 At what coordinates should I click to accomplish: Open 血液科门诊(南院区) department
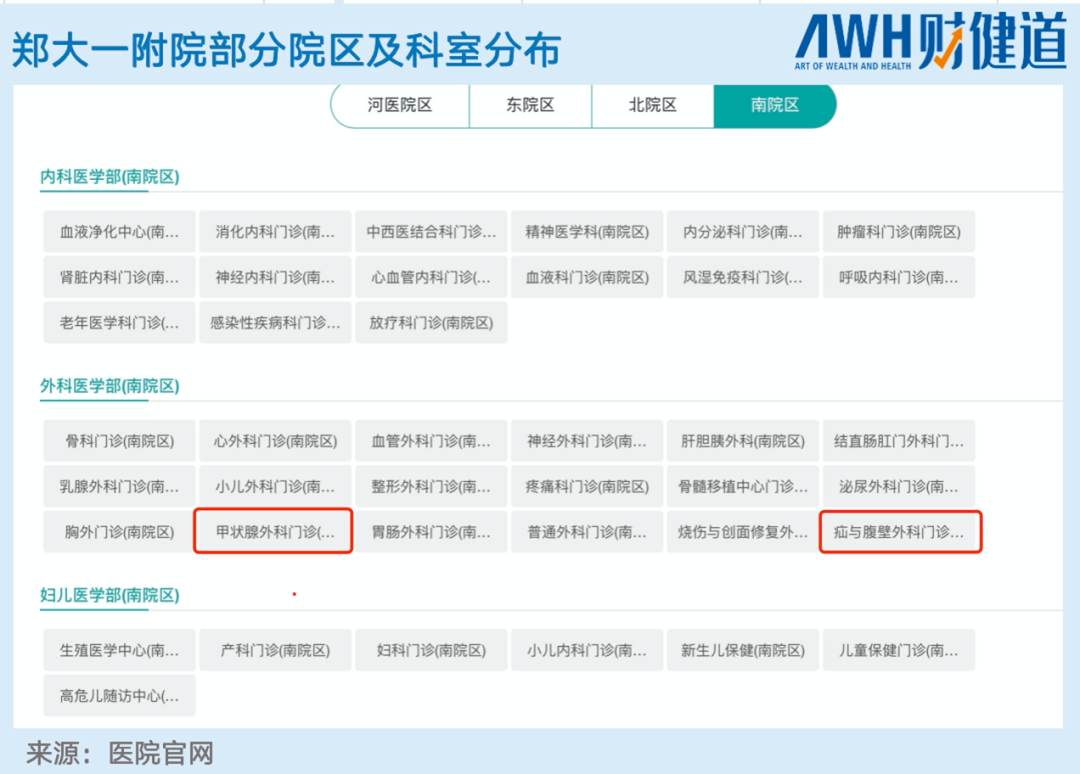click(587, 278)
